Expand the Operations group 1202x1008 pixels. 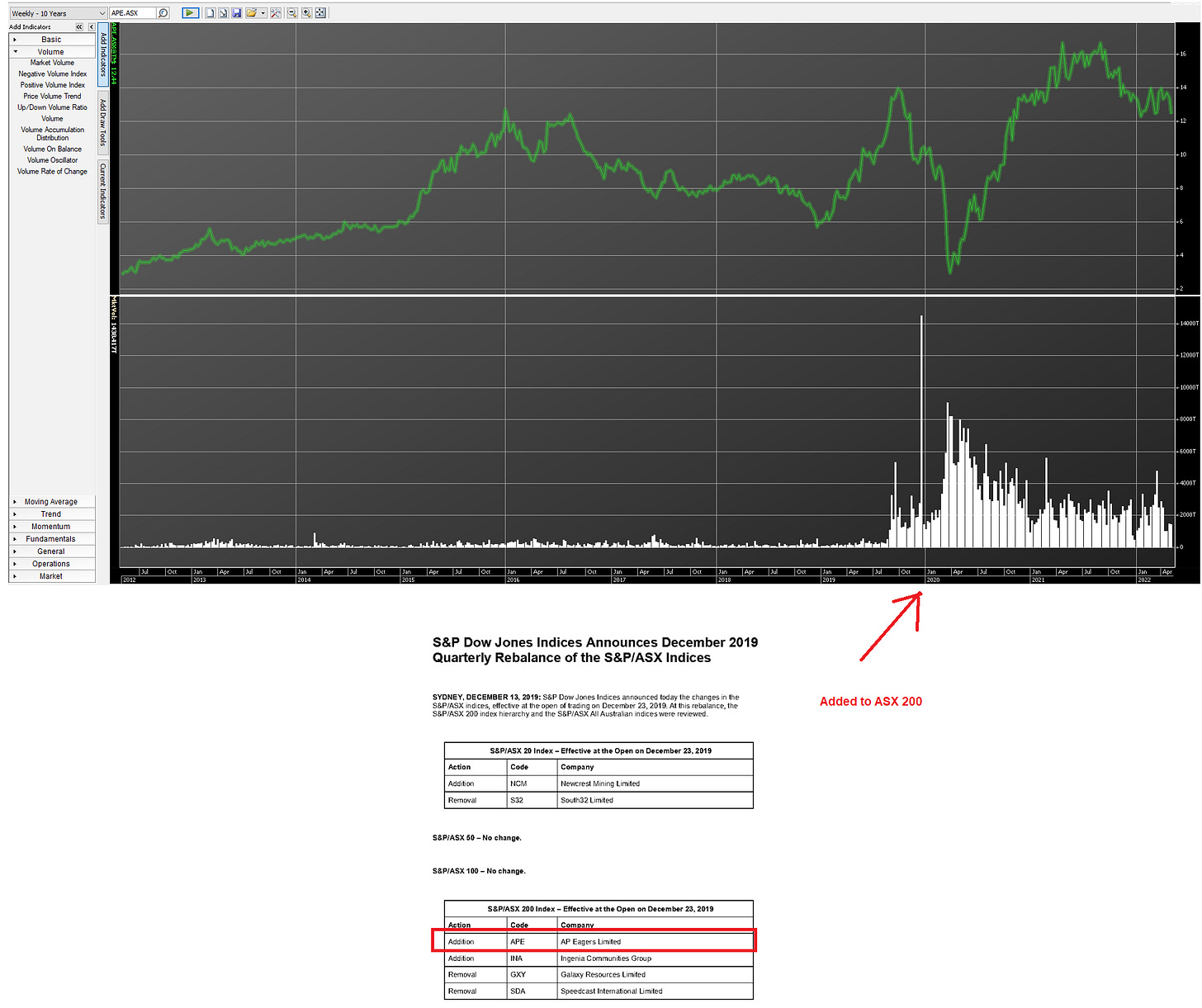52,564
